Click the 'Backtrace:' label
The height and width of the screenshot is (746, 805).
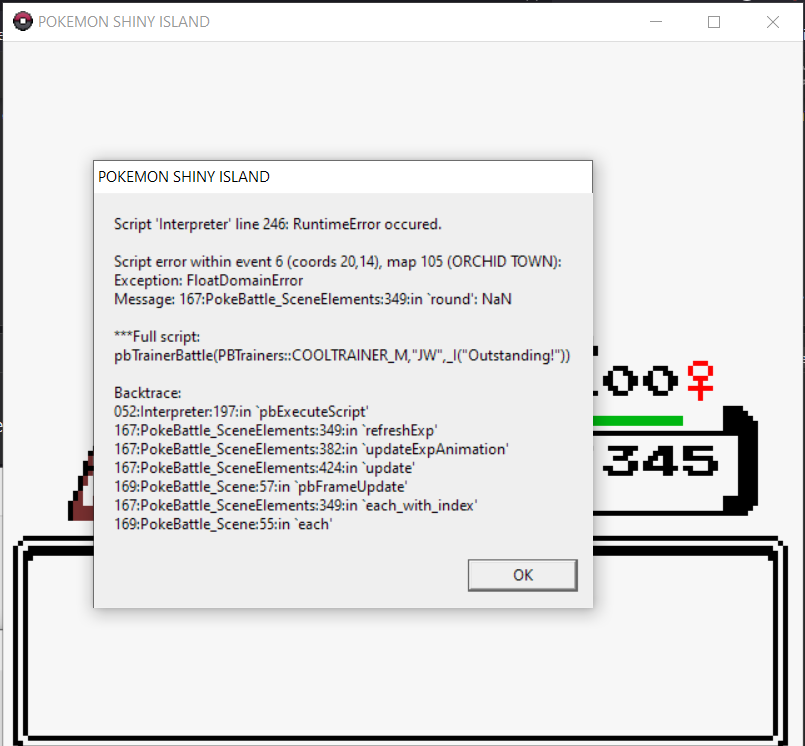tap(147, 393)
